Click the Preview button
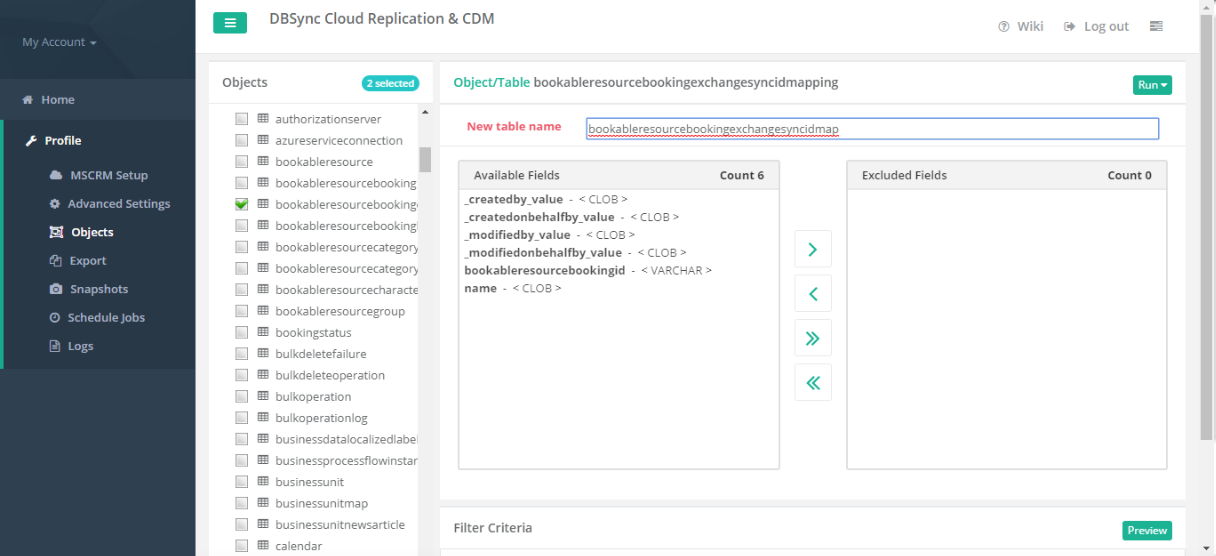The height and width of the screenshot is (556, 1216). click(x=1146, y=531)
